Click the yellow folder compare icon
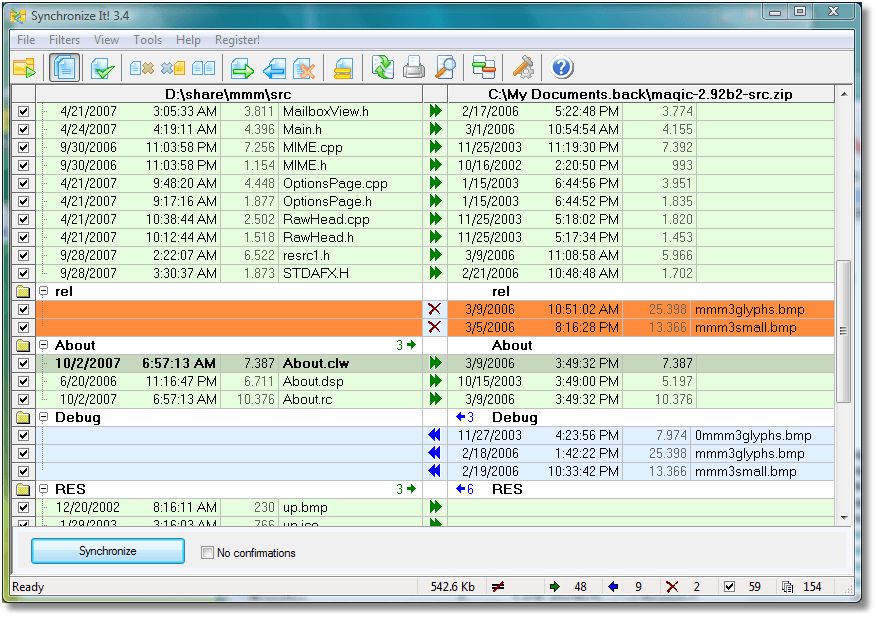 pos(24,68)
